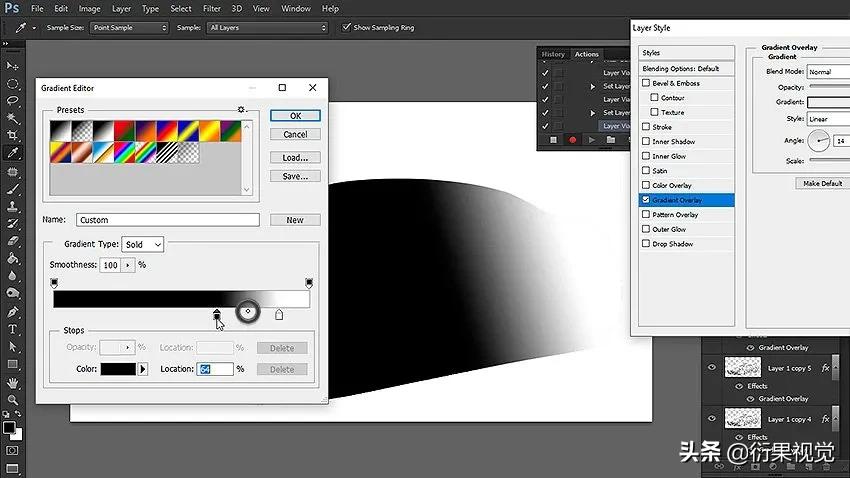Select the Eyedropper tool

click(x=13, y=153)
